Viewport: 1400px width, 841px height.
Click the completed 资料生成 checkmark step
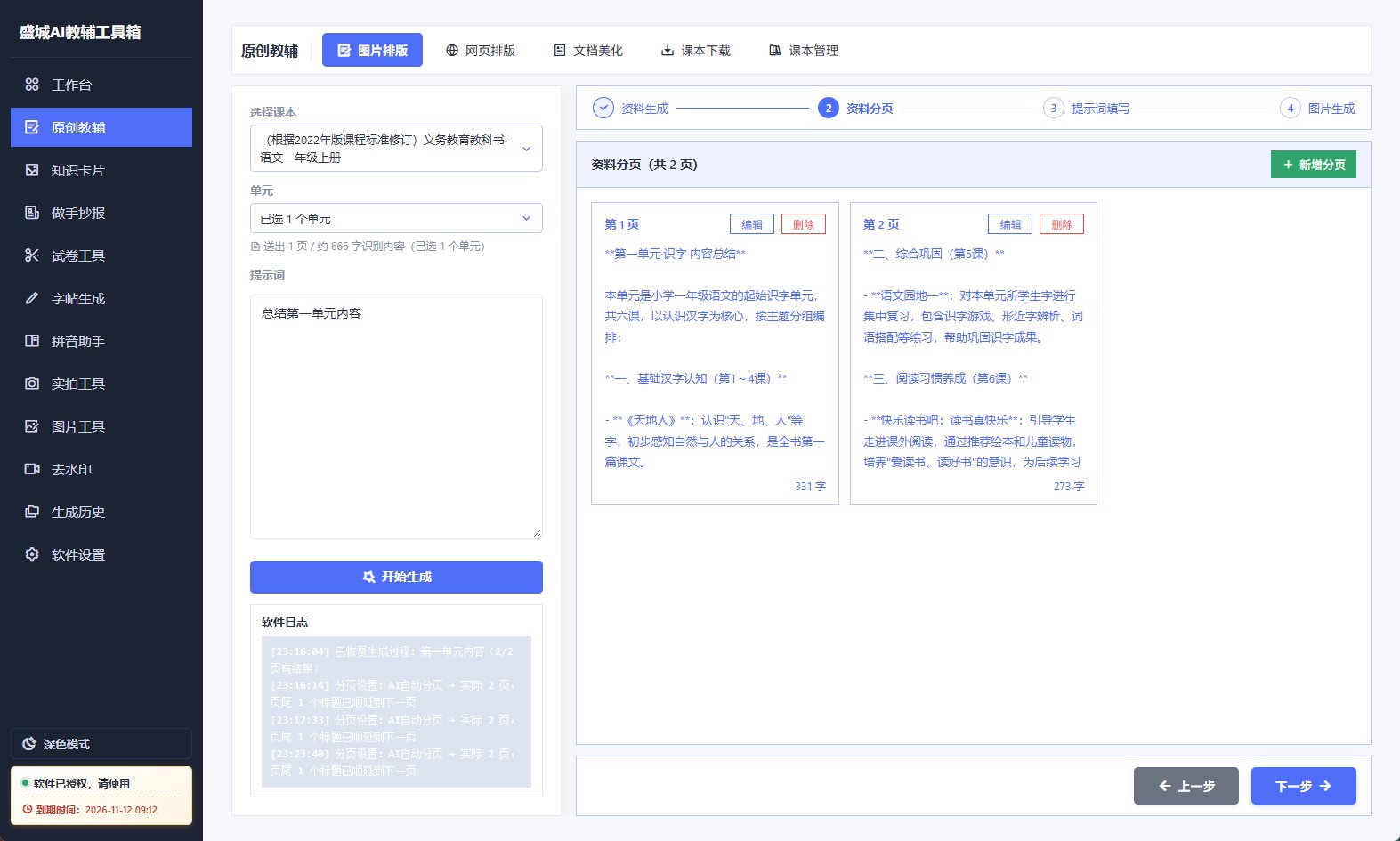(x=603, y=109)
